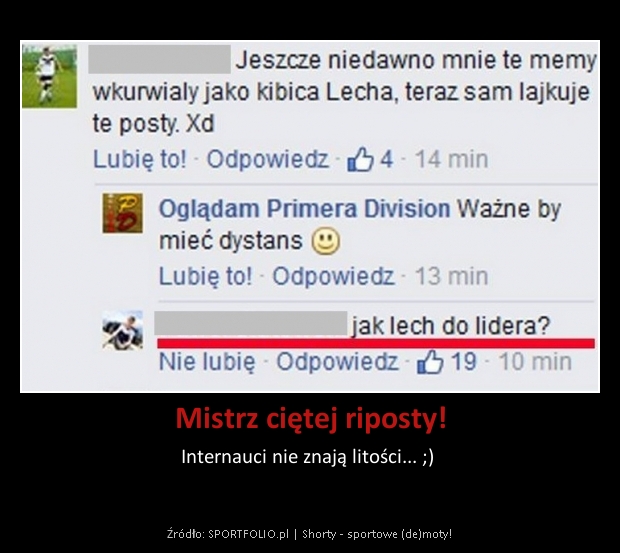This screenshot has height=553, width=620.
Task: Click 'Lubię to!' under the 'Ważne by mieć dystans' reply
Action: 205,276
